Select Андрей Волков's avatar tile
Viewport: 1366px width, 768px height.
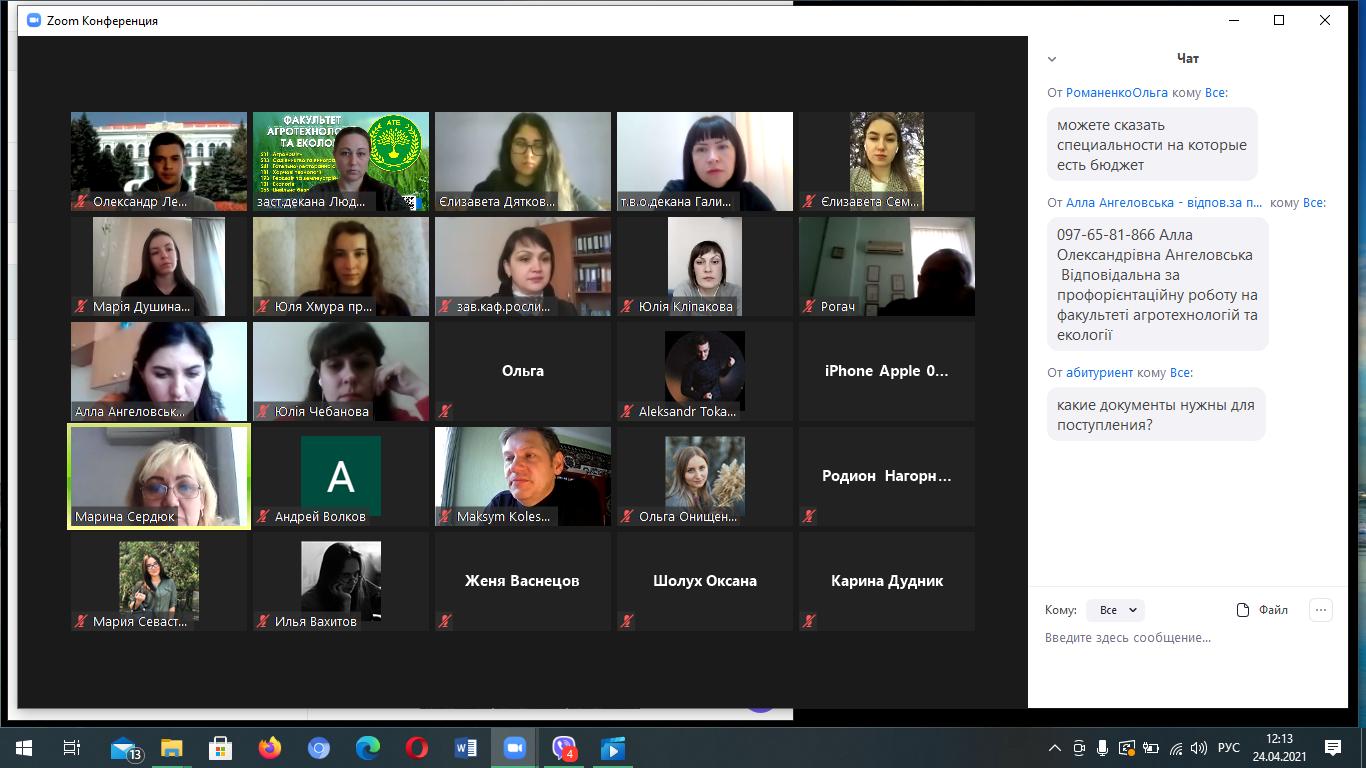pyautogui.click(x=341, y=476)
